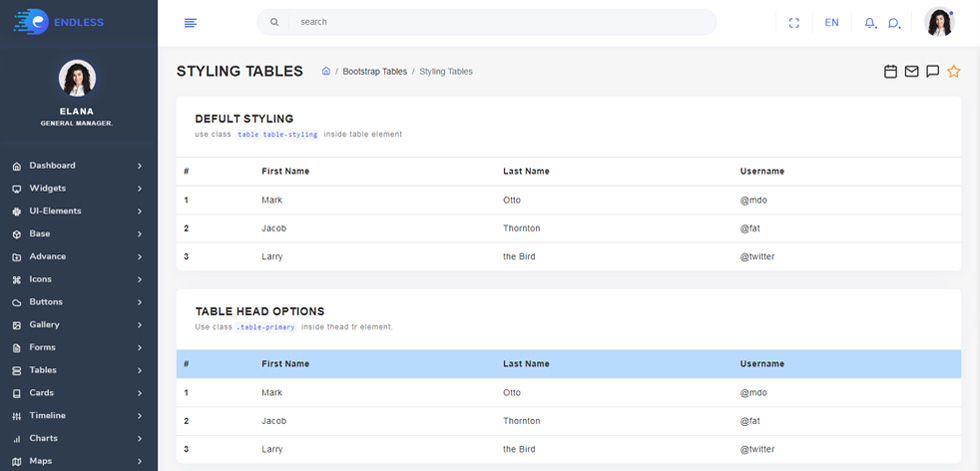This screenshot has width=980, height=471.
Task: Open the chat bubble icon in header
Action: point(894,23)
